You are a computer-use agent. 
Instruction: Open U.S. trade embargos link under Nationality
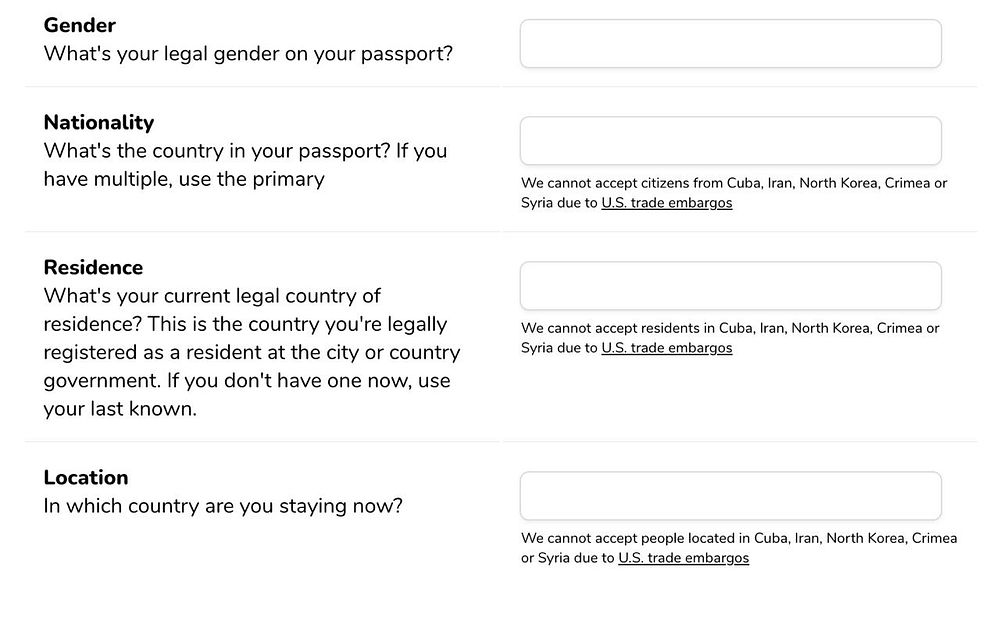pyautogui.click(x=666, y=203)
